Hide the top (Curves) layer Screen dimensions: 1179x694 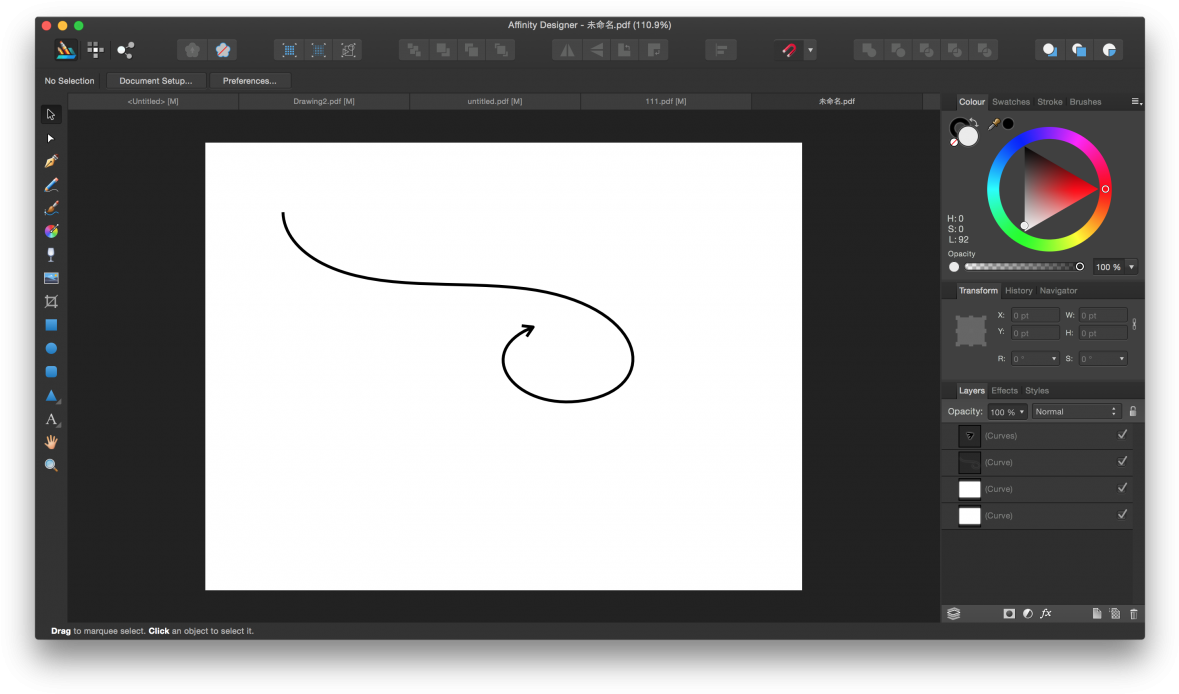coord(1122,435)
